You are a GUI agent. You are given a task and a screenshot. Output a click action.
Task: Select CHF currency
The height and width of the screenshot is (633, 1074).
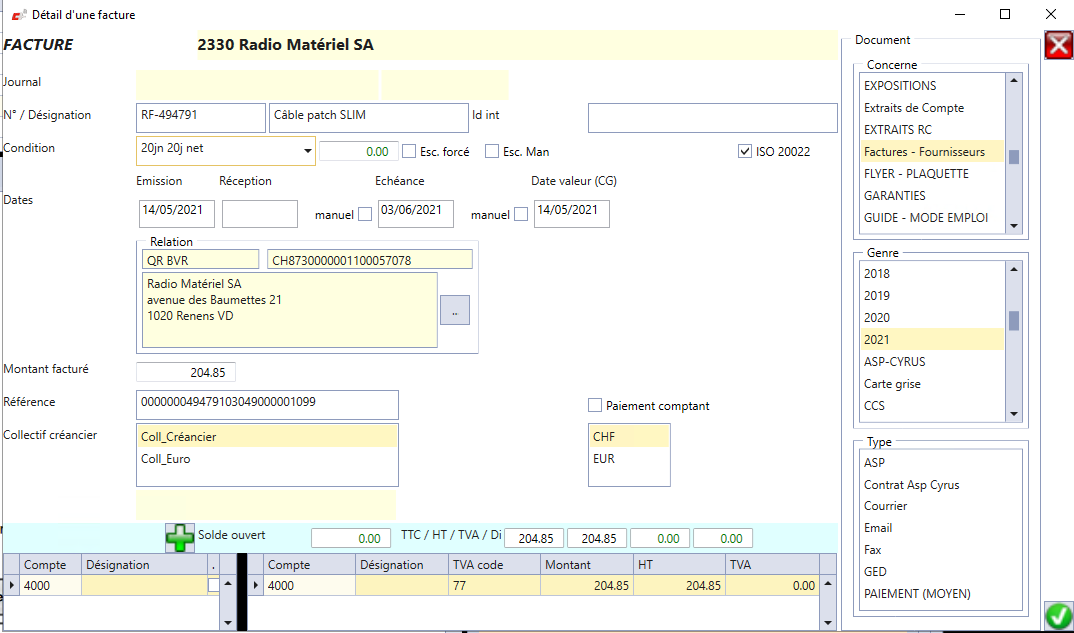click(629, 436)
